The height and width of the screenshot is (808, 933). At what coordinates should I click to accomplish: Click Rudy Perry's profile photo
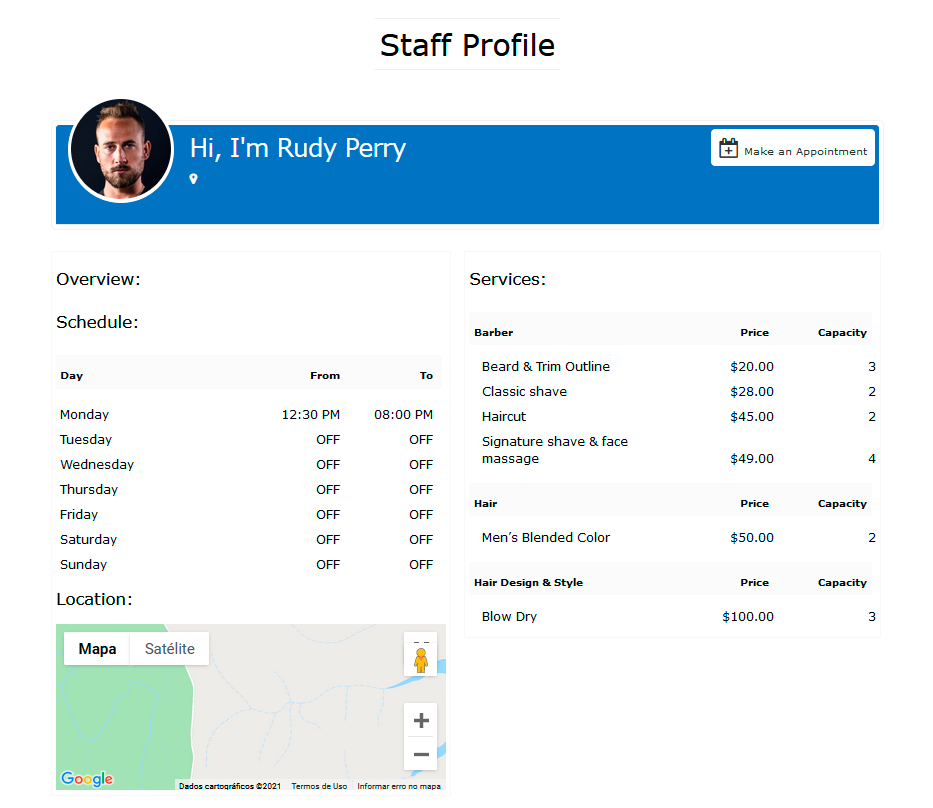click(121, 151)
